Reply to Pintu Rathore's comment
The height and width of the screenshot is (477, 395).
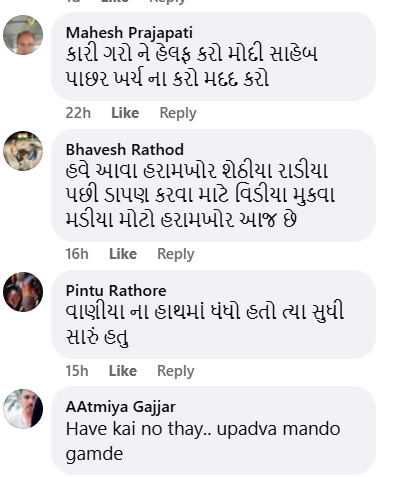[x=176, y=371]
